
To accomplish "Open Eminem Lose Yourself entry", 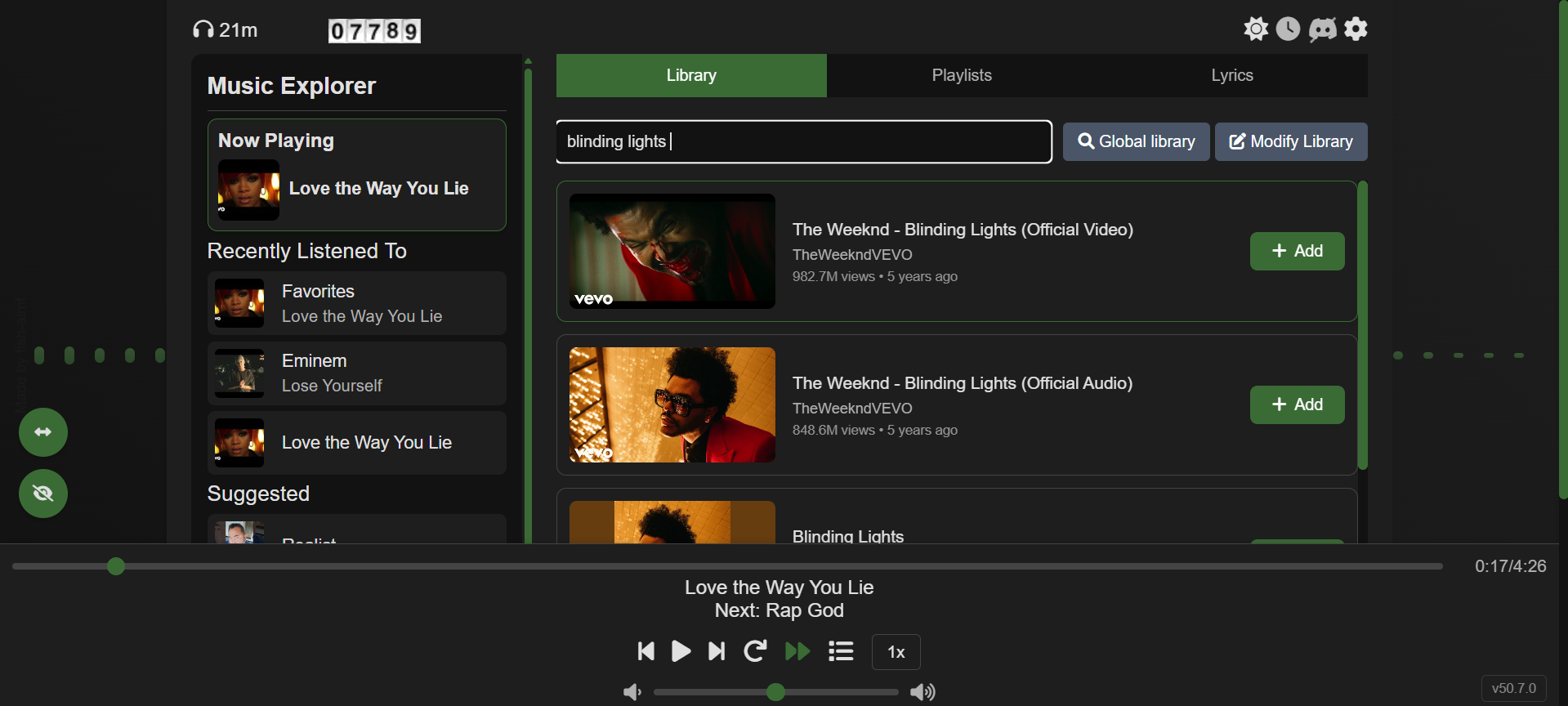I will (x=357, y=373).
